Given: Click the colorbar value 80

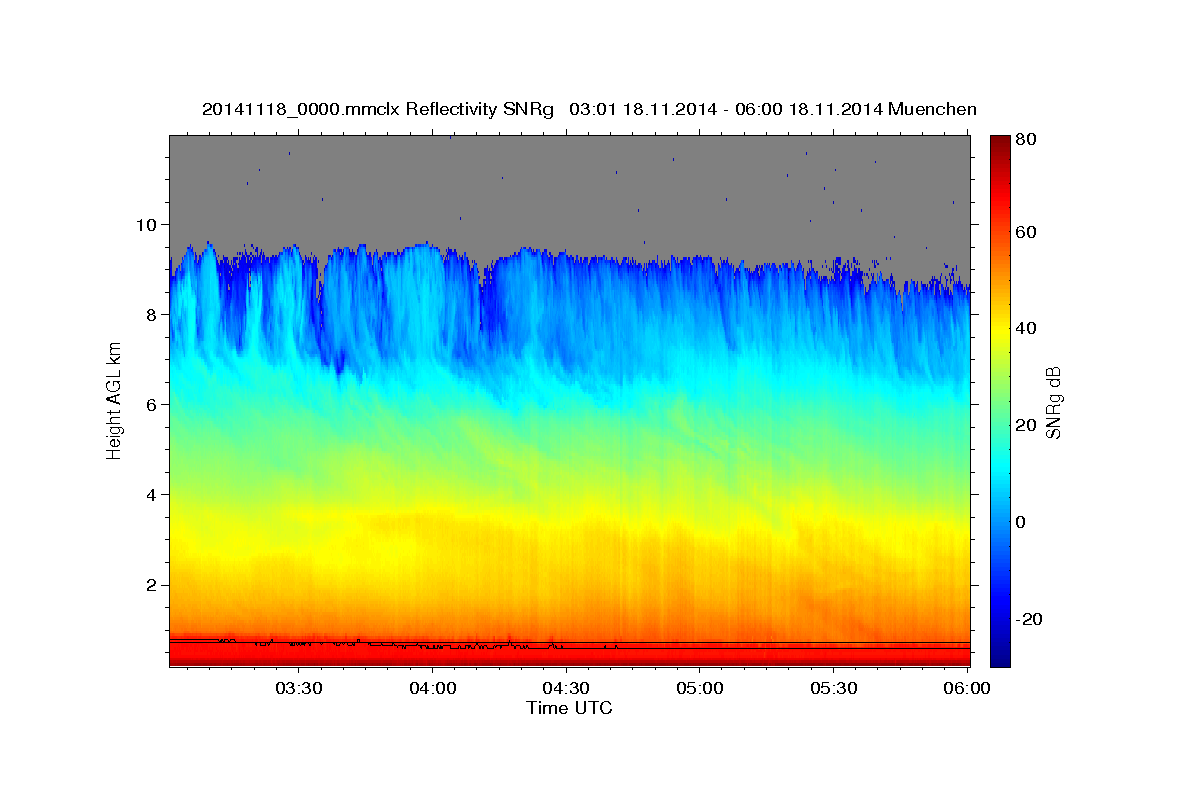Looking at the screenshot, I should coord(1028,140).
